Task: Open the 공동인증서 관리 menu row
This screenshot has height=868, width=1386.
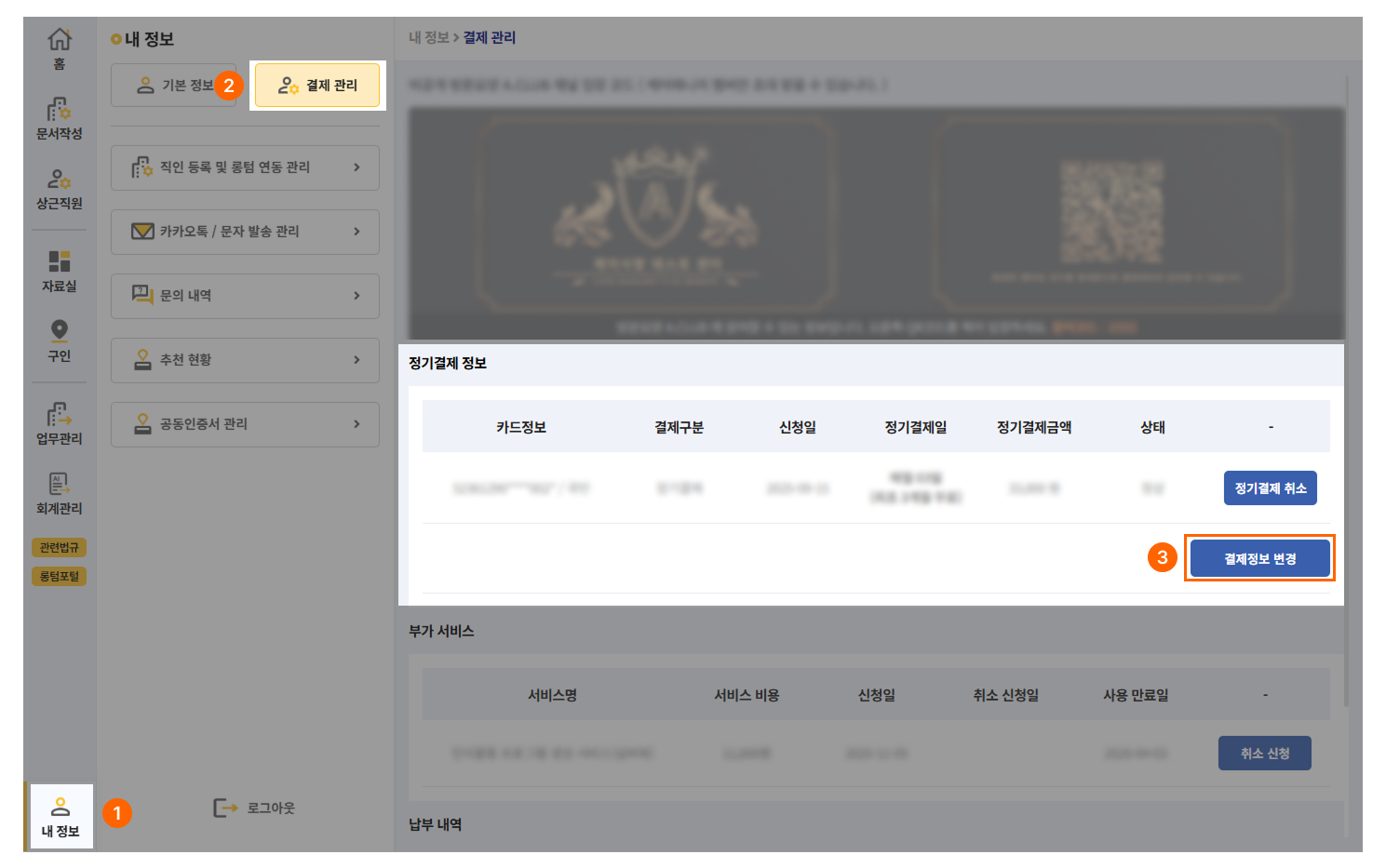Action: (x=245, y=424)
